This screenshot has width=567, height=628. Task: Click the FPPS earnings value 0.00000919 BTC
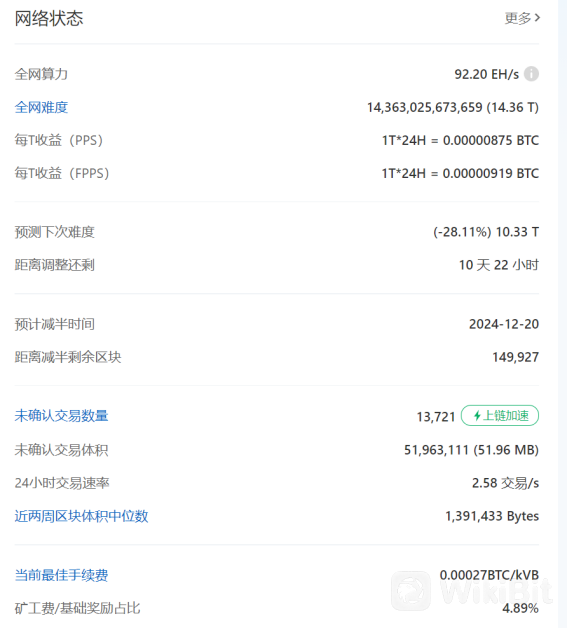pos(491,173)
